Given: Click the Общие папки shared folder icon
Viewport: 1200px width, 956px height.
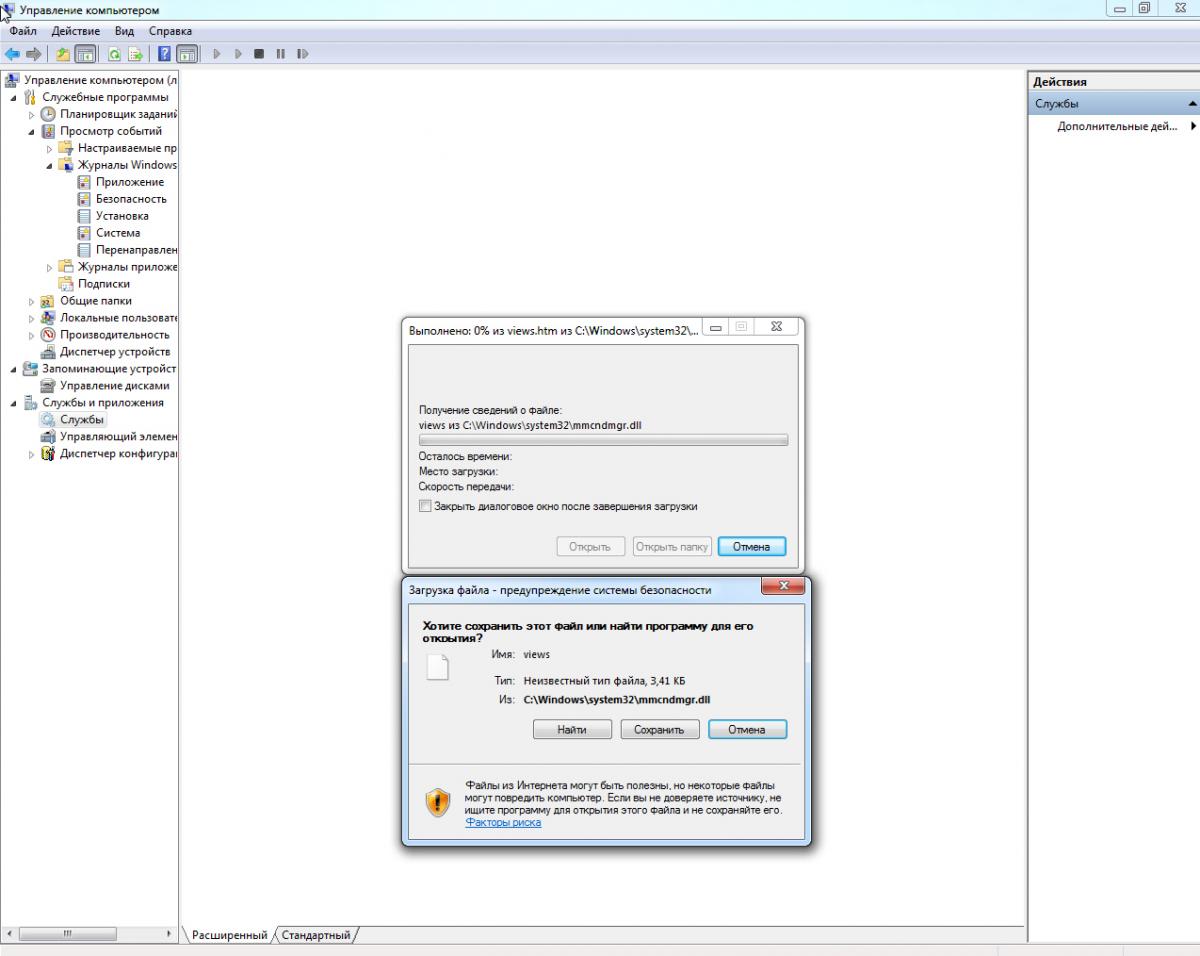Looking at the screenshot, I should click(x=48, y=301).
